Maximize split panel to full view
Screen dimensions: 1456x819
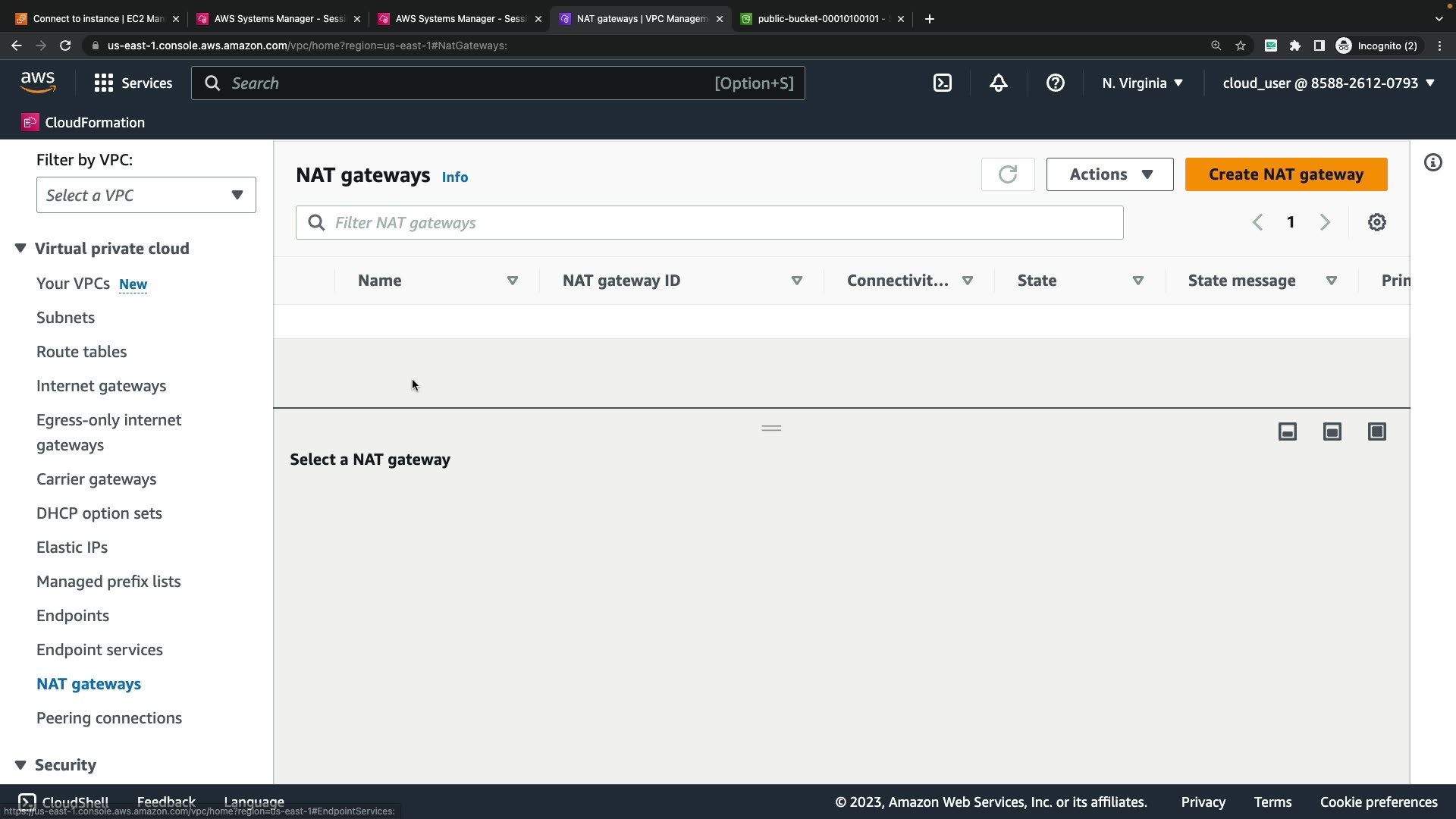click(1376, 432)
